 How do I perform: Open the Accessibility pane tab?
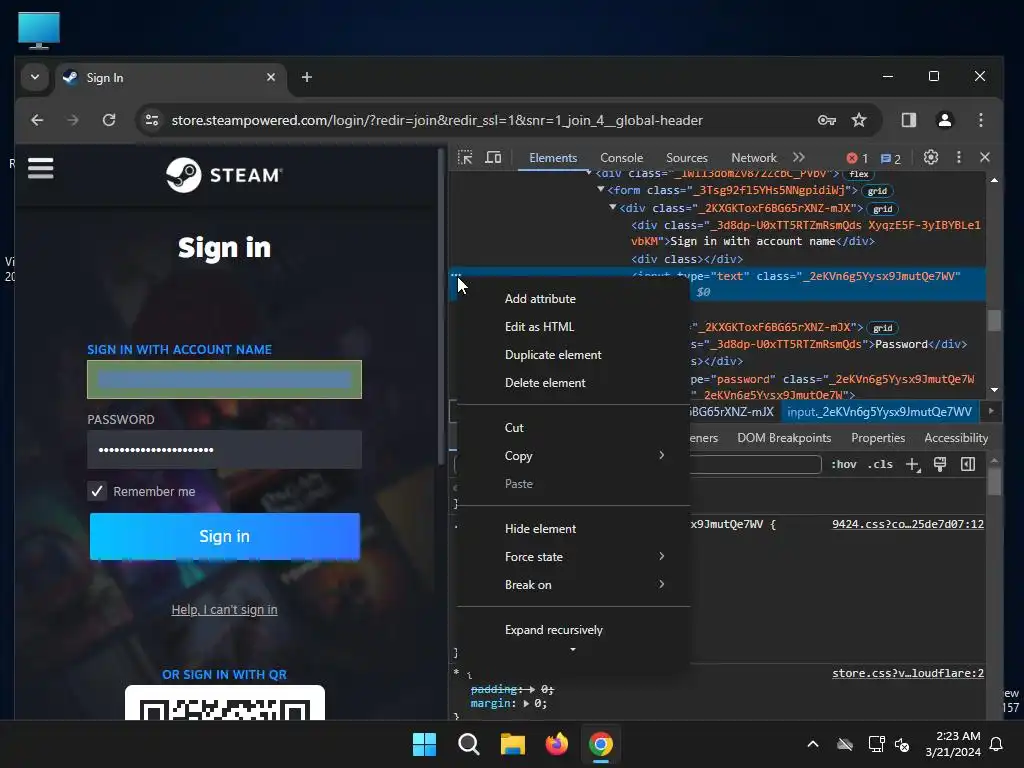tap(955, 438)
